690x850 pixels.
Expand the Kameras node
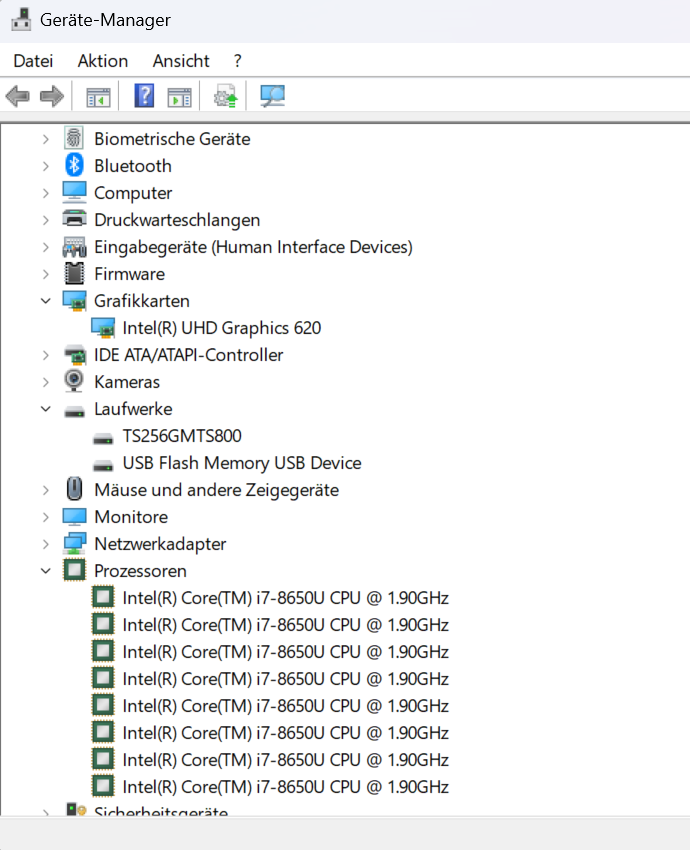(46, 382)
